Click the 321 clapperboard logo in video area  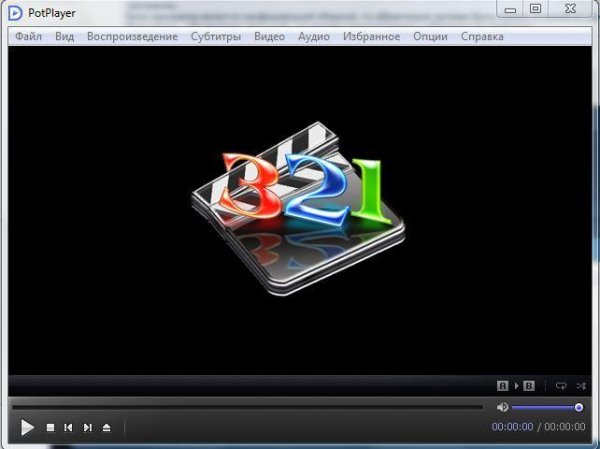(x=298, y=209)
